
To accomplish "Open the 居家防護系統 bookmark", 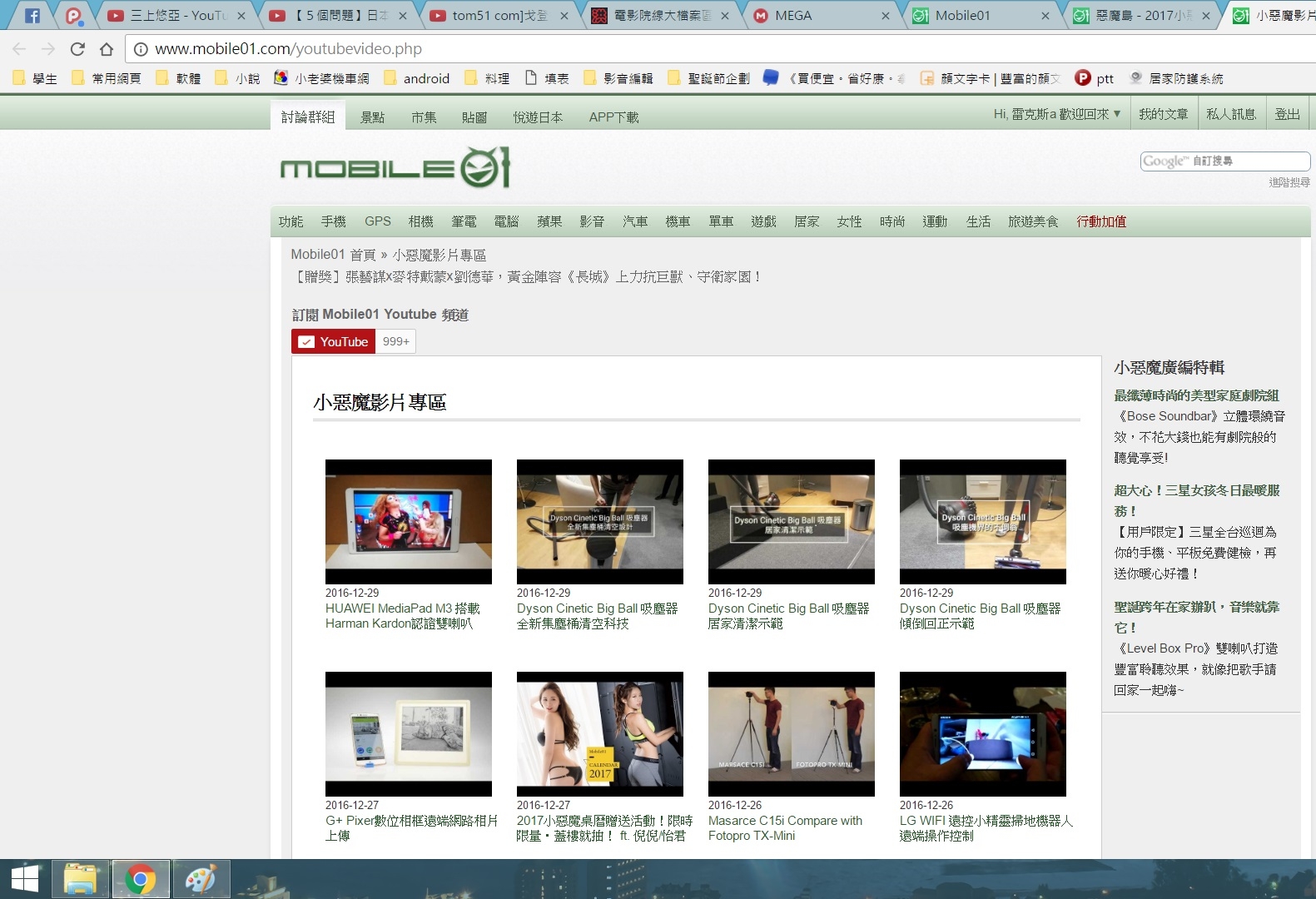I will click(1176, 78).
